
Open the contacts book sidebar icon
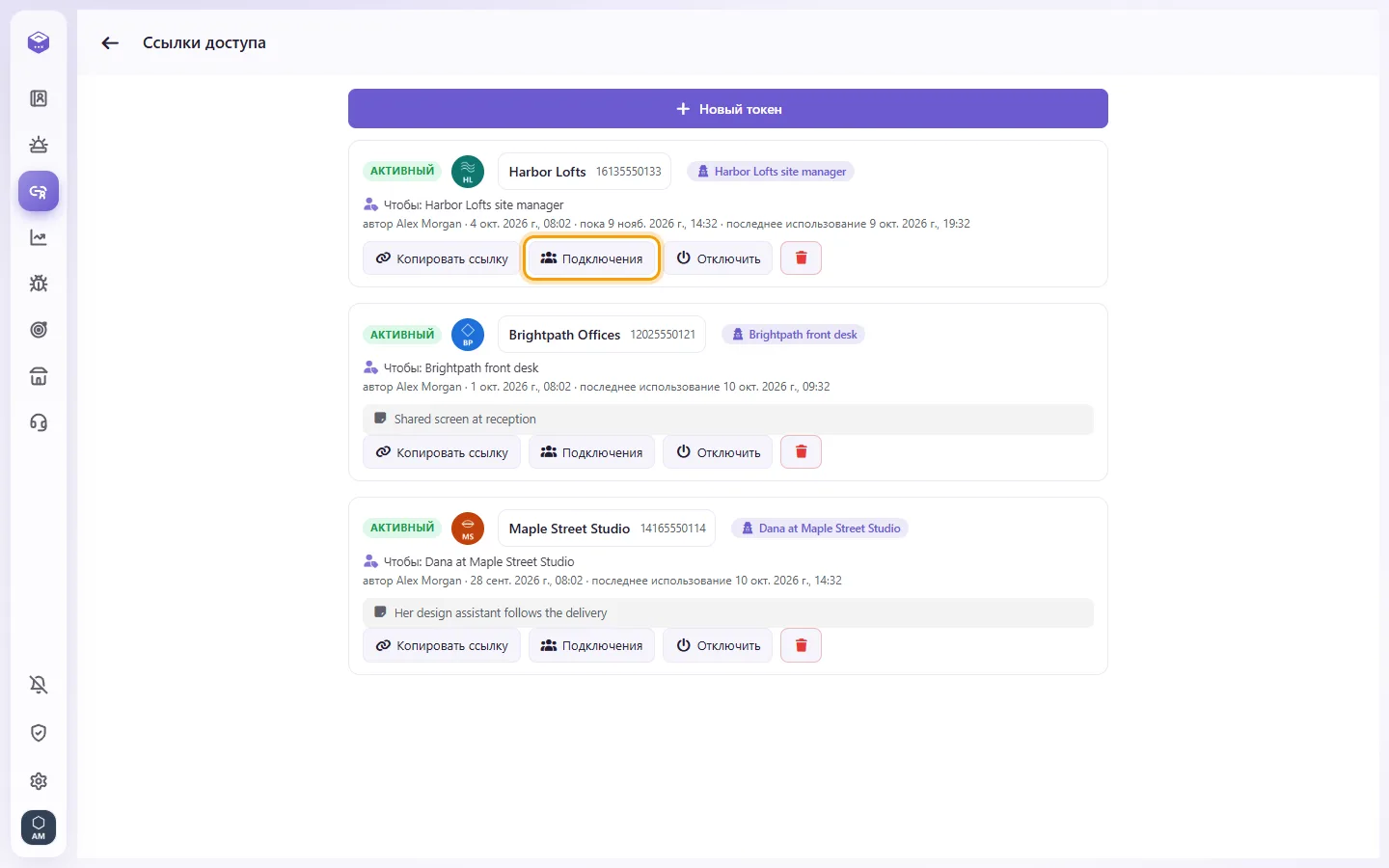[39, 98]
